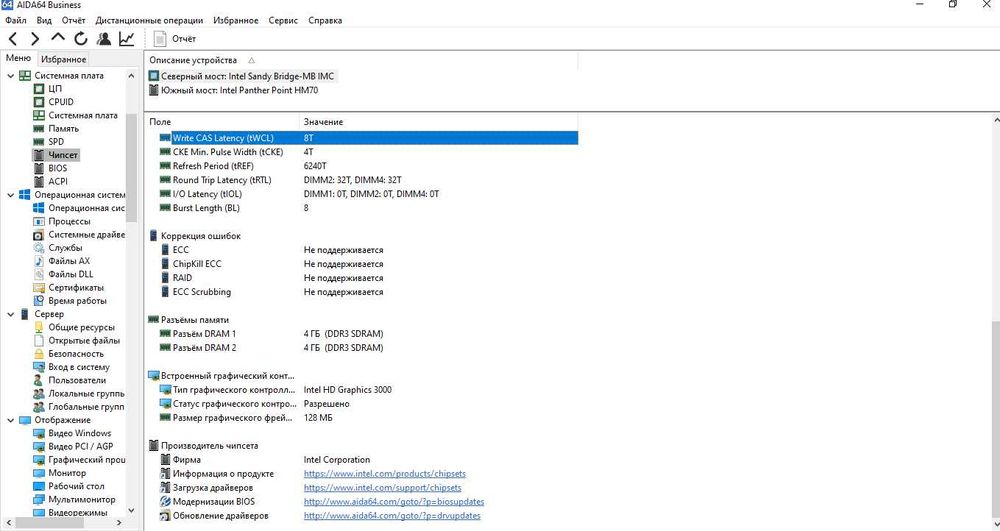Open the Отчёт menu
1000x531 pixels.
(x=73, y=20)
